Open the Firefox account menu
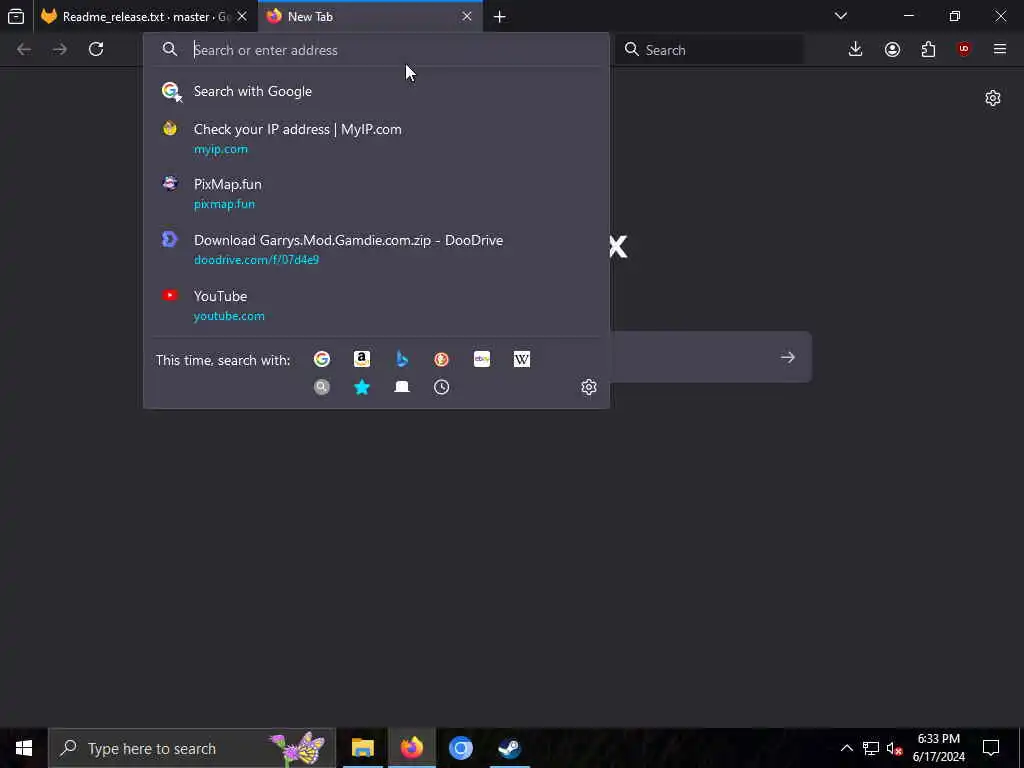This screenshot has width=1024, height=768. (892, 49)
